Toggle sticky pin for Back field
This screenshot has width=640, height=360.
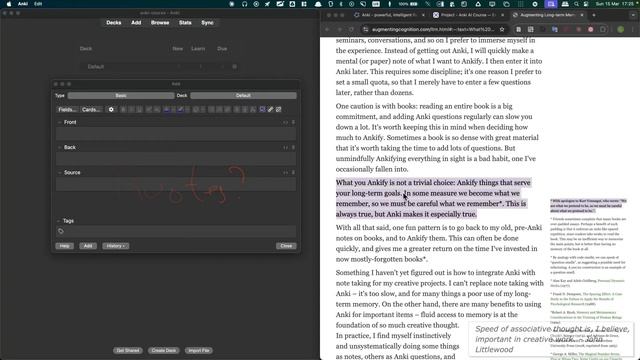(x=293, y=147)
